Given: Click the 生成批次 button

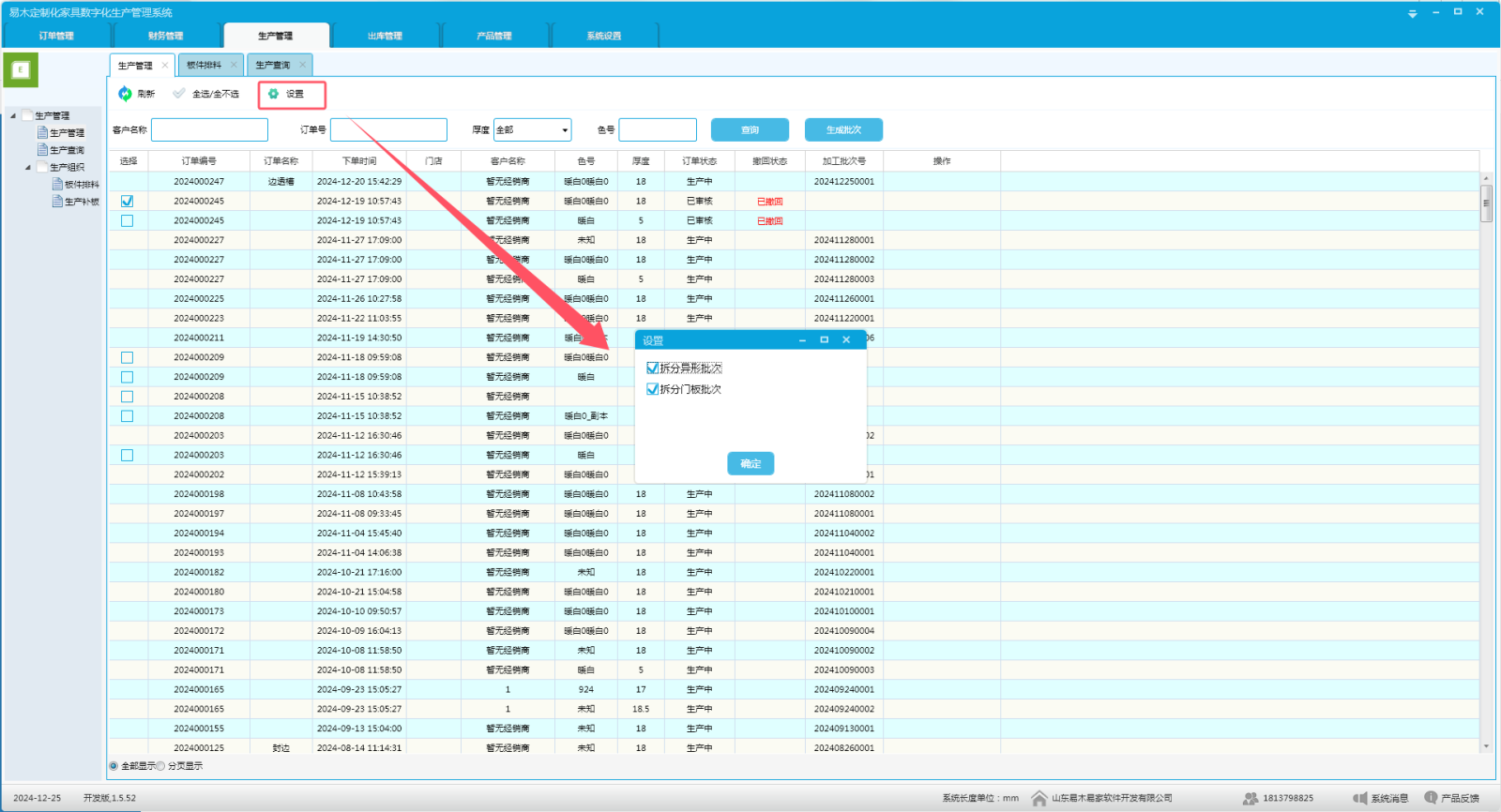Looking at the screenshot, I should click(x=843, y=129).
